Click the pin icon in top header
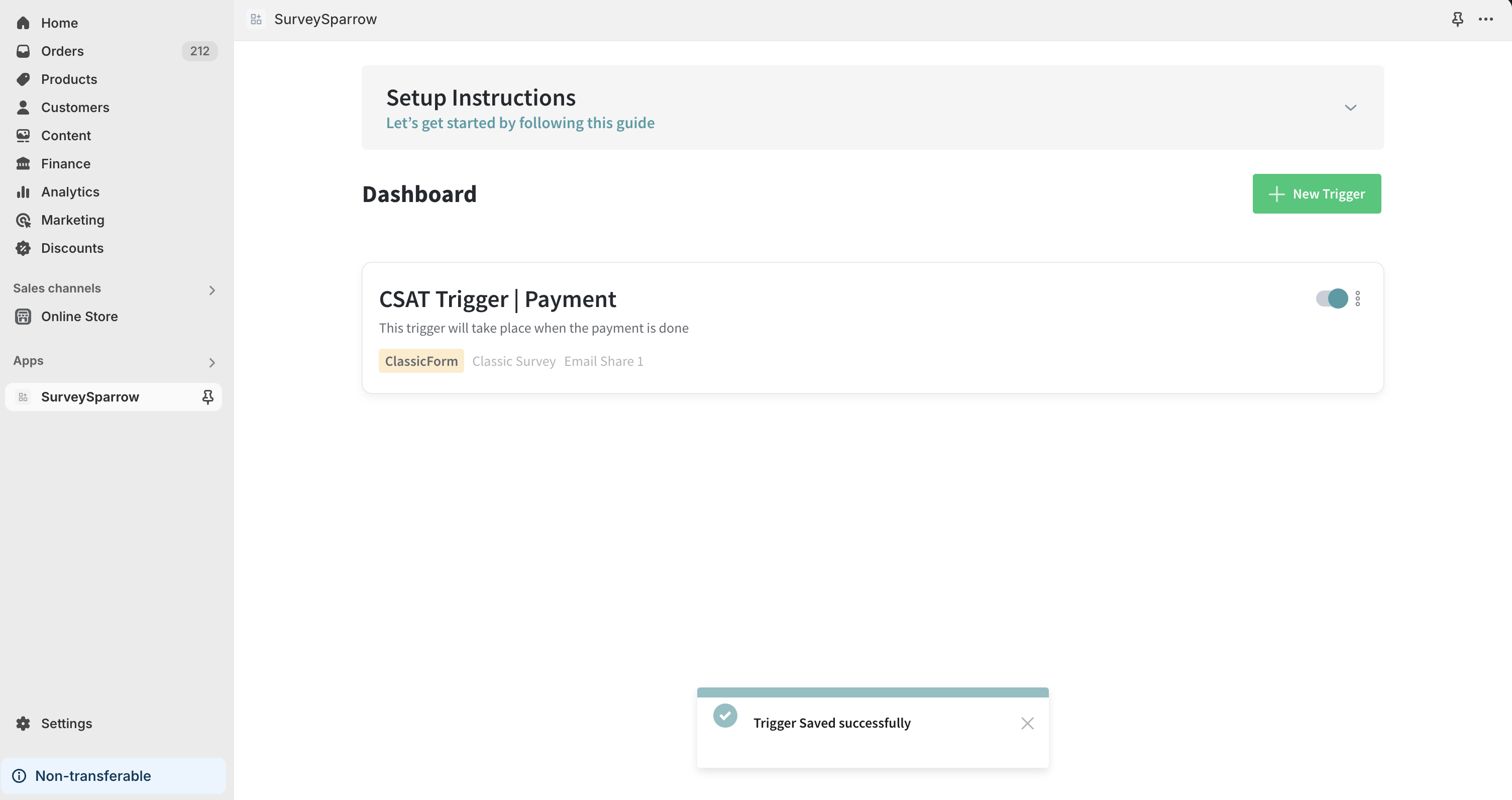The image size is (1512, 800). pyautogui.click(x=1457, y=20)
